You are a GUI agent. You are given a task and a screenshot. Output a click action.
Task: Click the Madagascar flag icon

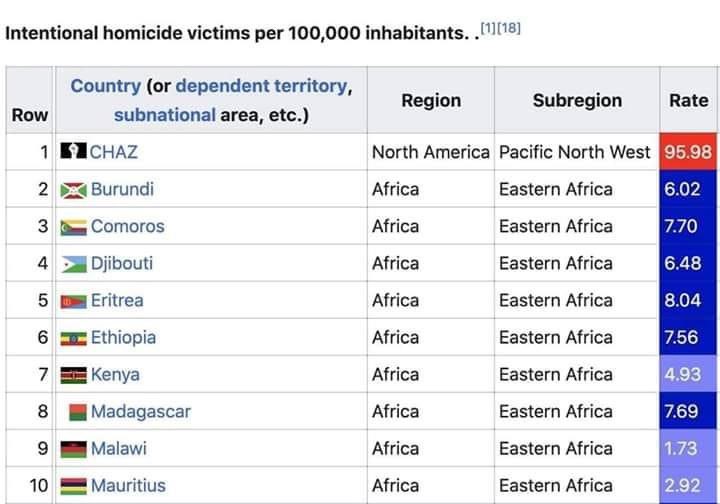pos(78,412)
